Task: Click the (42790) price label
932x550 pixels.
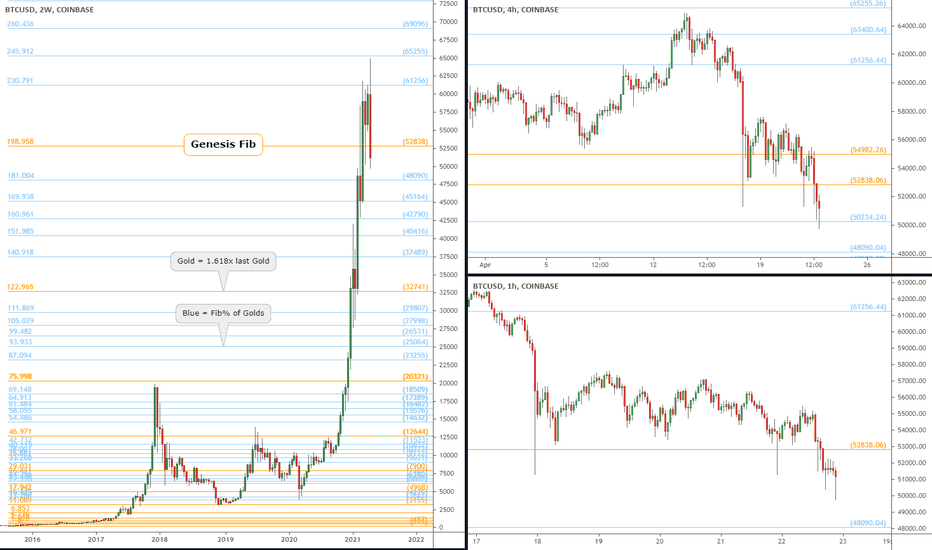Action: click(415, 214)
